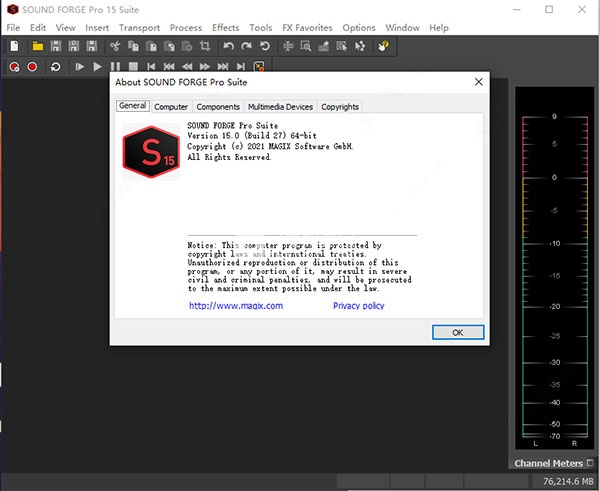The height and width of the screenshot is (491, 600).
Task: Click the Paste icon right of Copy
Action: coord(151,46)
